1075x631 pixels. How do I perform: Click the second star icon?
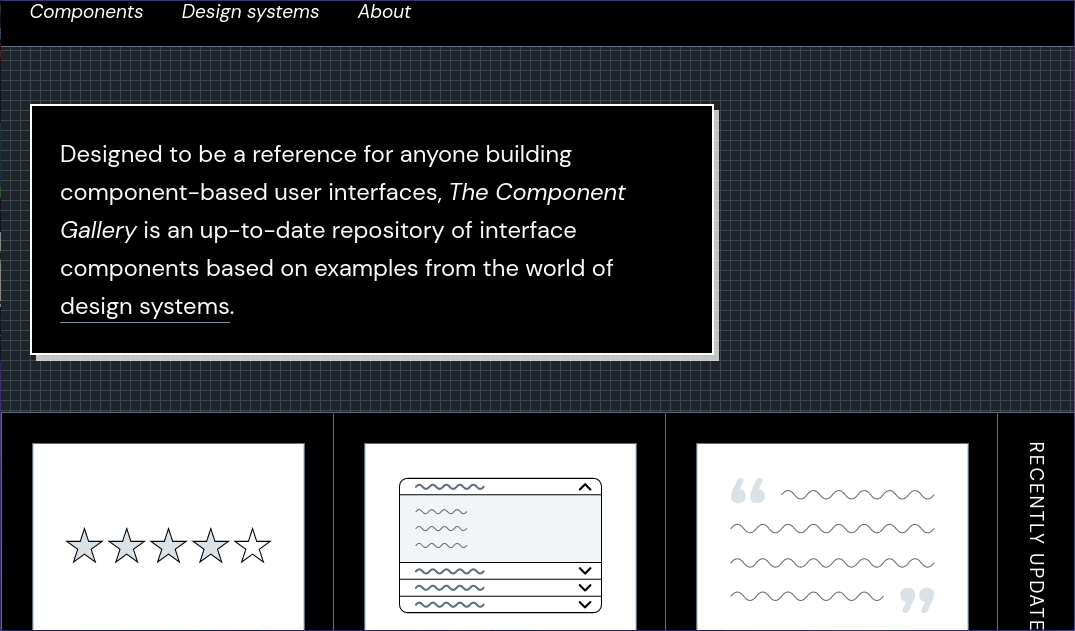[x=126, y=545]
